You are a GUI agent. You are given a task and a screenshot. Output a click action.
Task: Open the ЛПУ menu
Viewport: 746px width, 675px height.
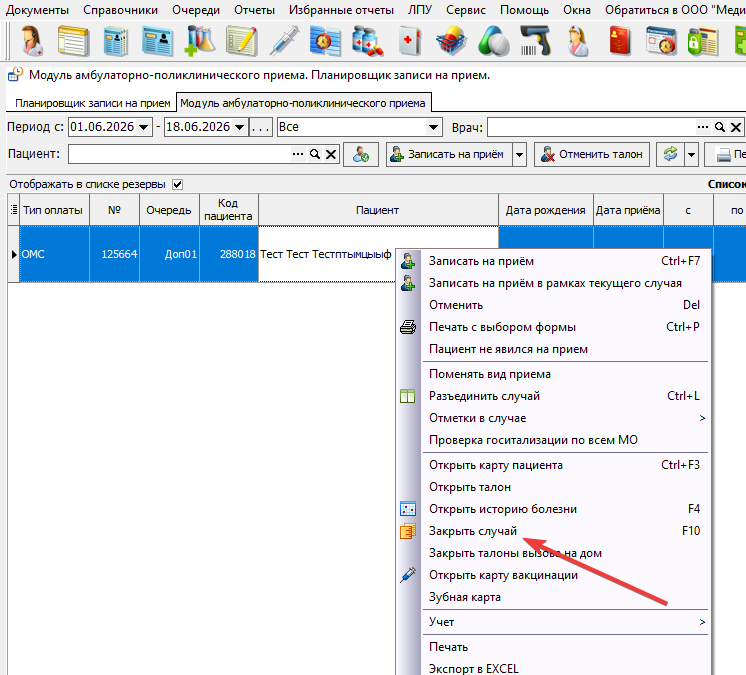420,10
